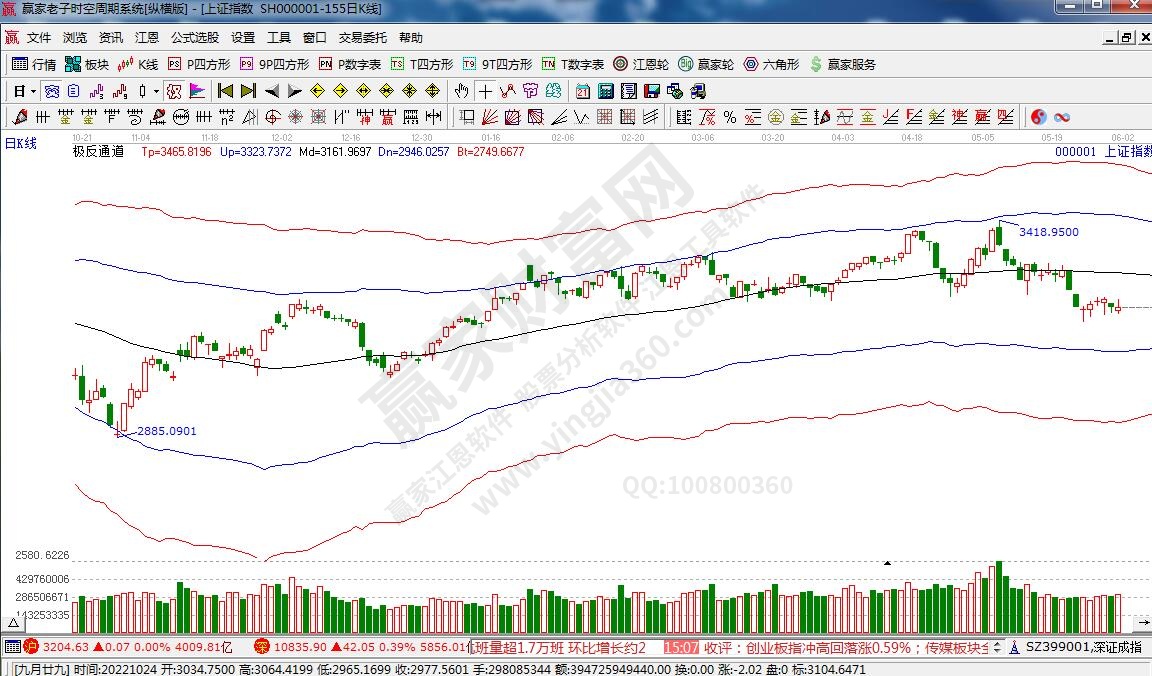Click the yin-yang icon in toolbar
The image size is (1152, 676).
1038,117
